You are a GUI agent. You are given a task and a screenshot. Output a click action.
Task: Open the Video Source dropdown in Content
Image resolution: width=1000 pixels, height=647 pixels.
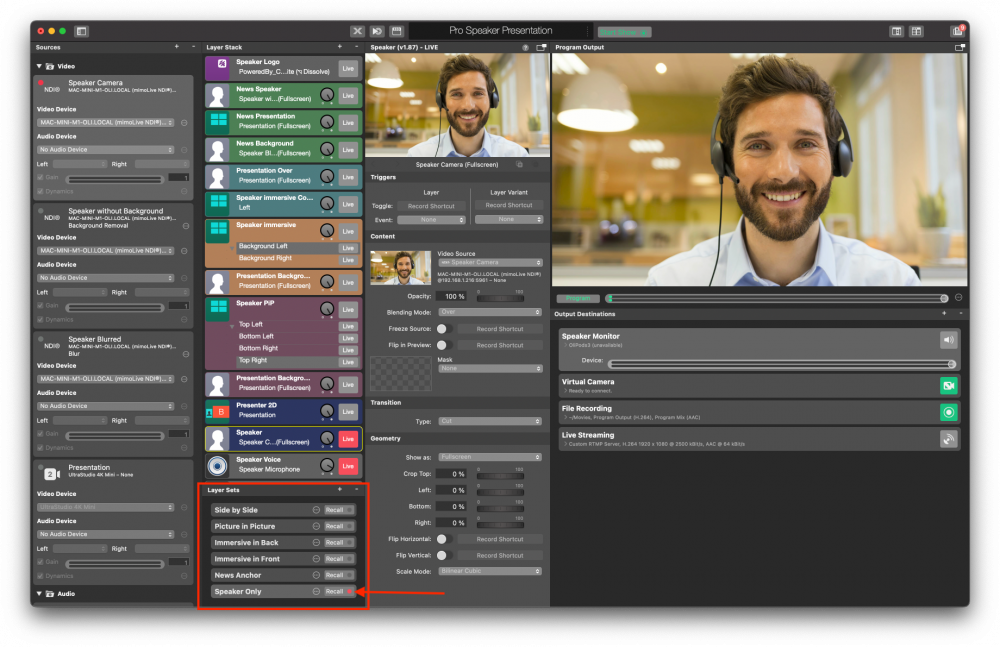(490, 262)
